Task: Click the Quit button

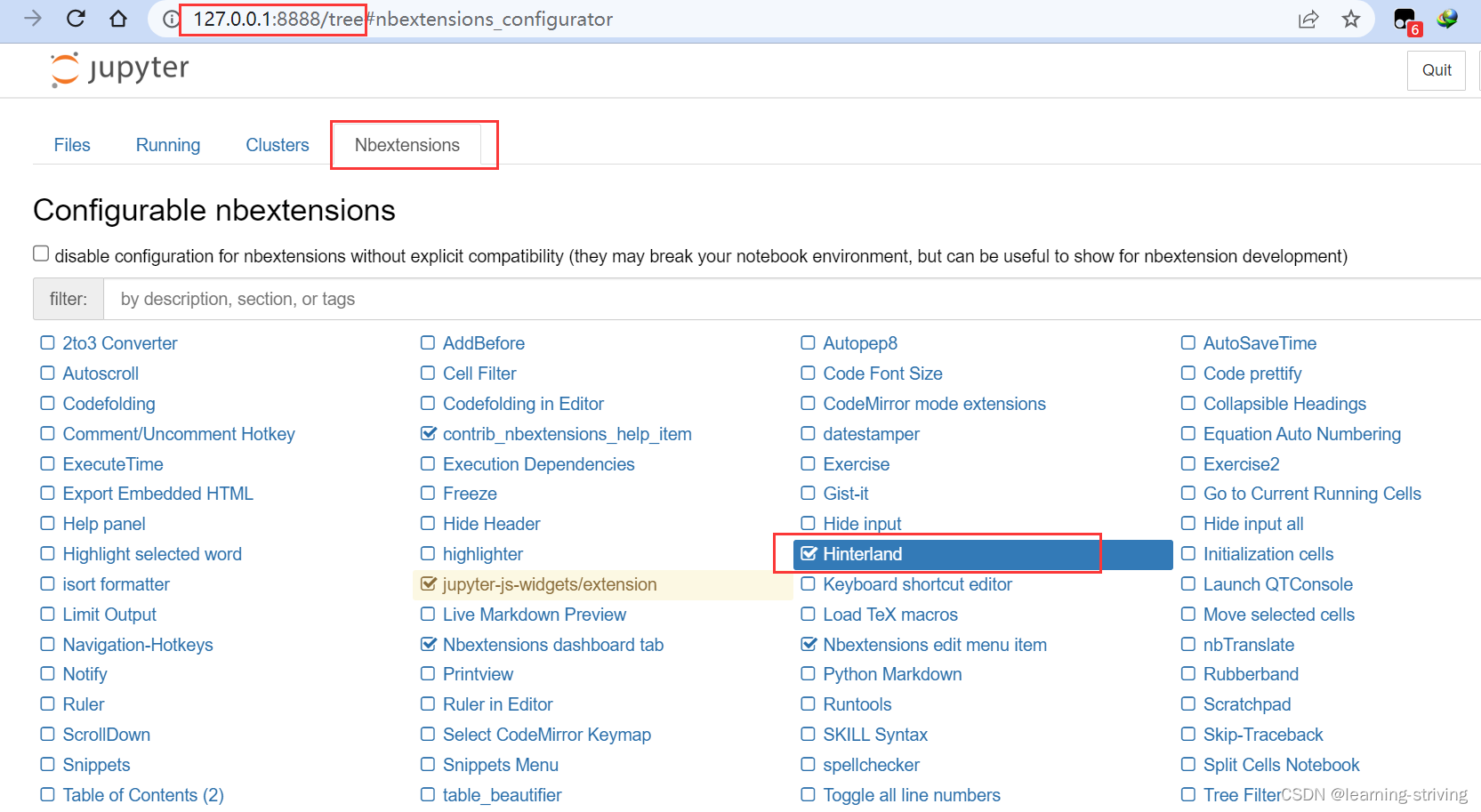Action: point(1436,70)
